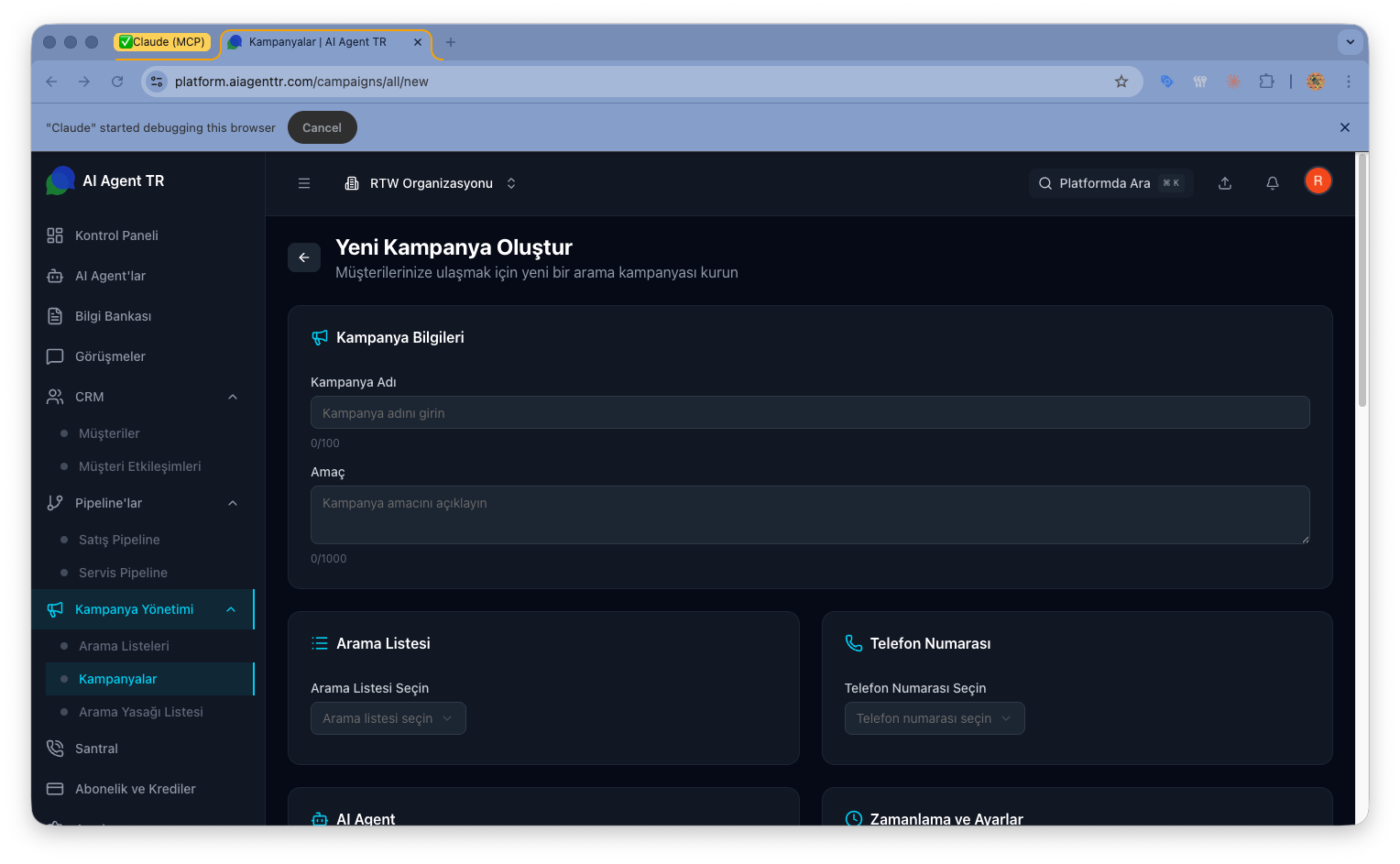
Task: Click the Kampanya Bilgileri megaphone icon
Action: click(320, 338)
